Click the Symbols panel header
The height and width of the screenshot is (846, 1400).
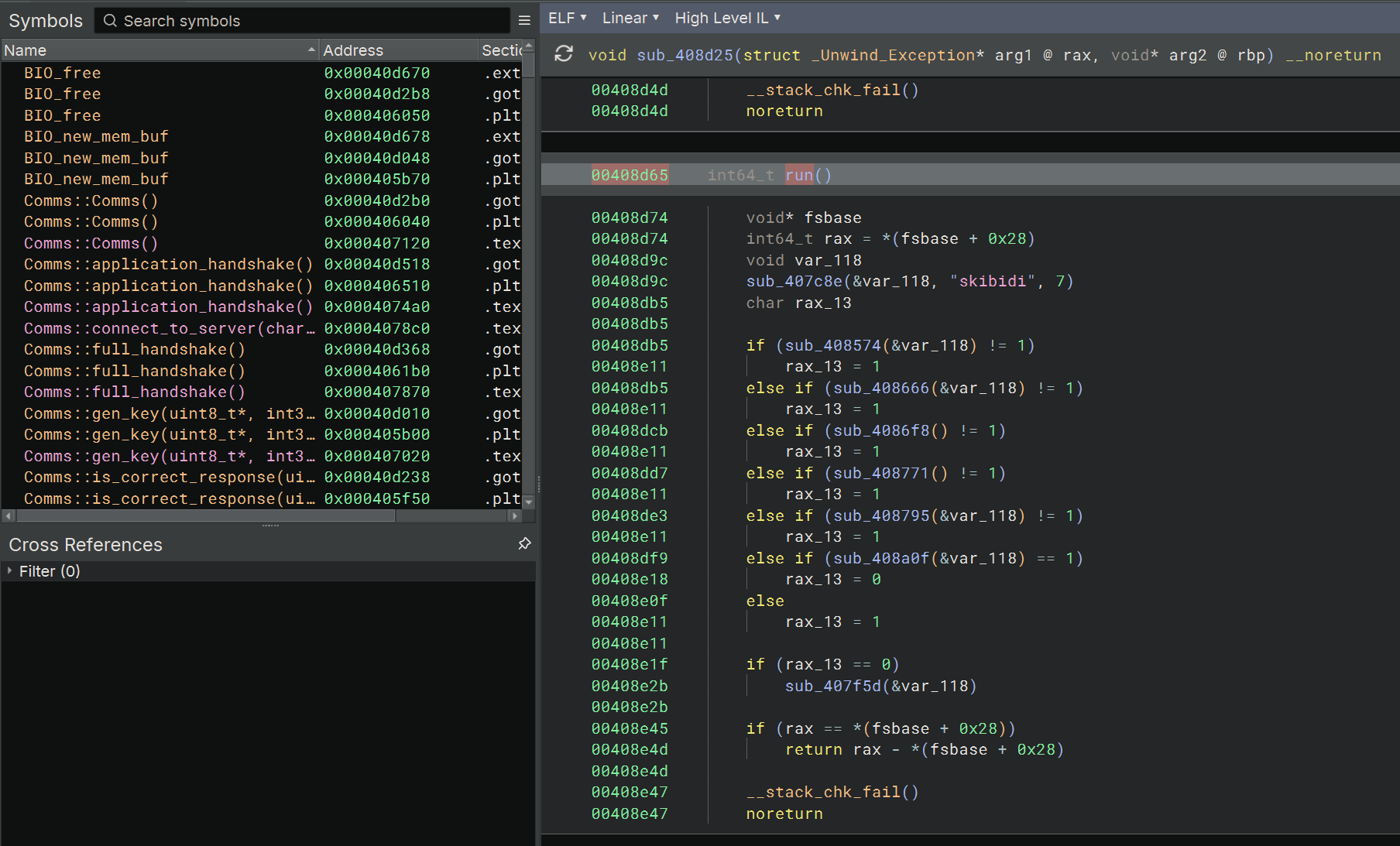click(x=45, y=20)
